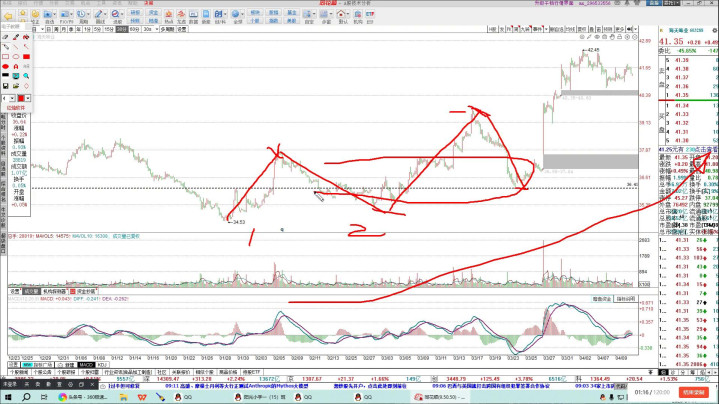Click the red stop recording button
The height and width of the screenshot is (404, 719).
[694, 393]
